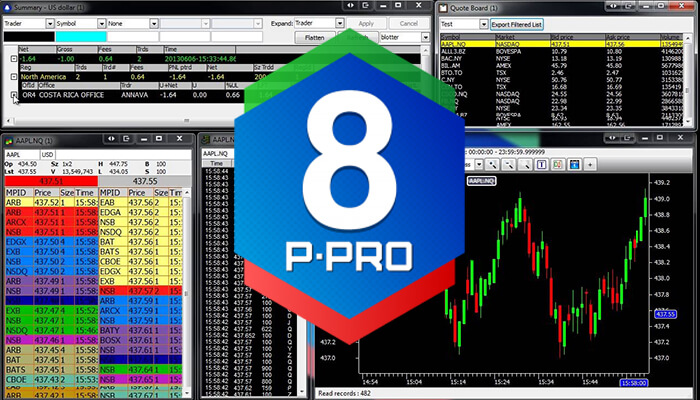Select AAPL.NQ highlighted row in Quote Board
Viewport: 700px width, 400px height.
(561, 44)
